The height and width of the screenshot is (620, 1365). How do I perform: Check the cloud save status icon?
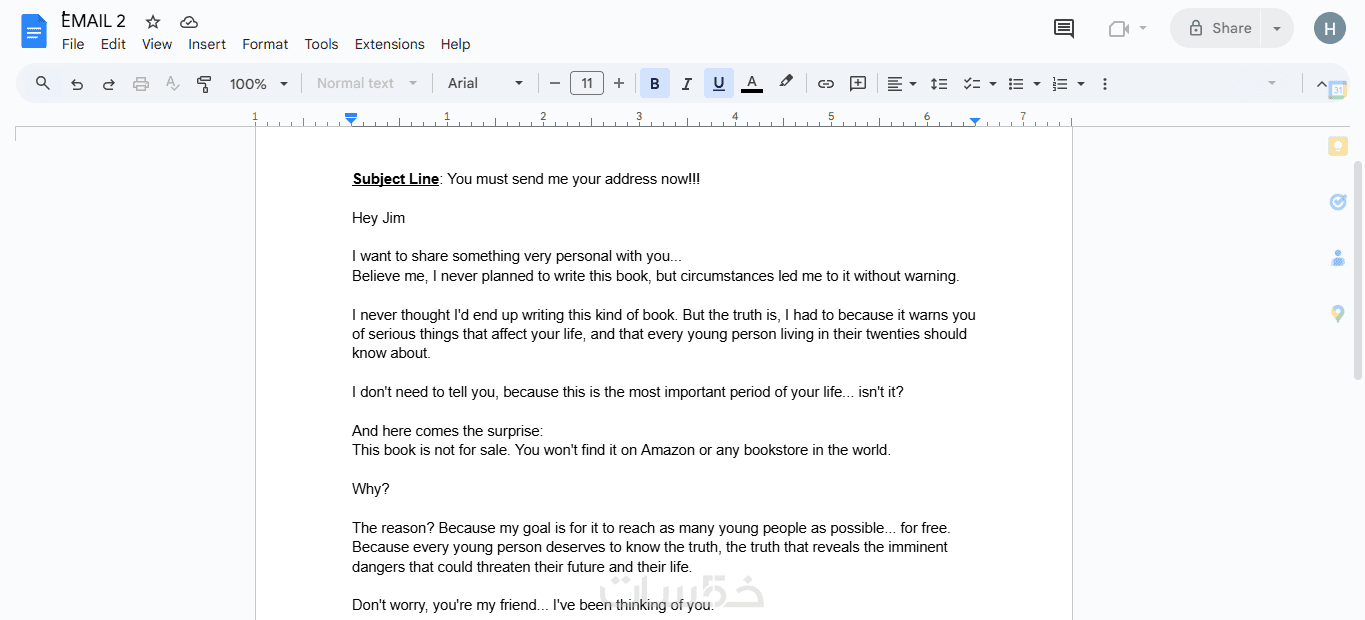tap(188, 22)
